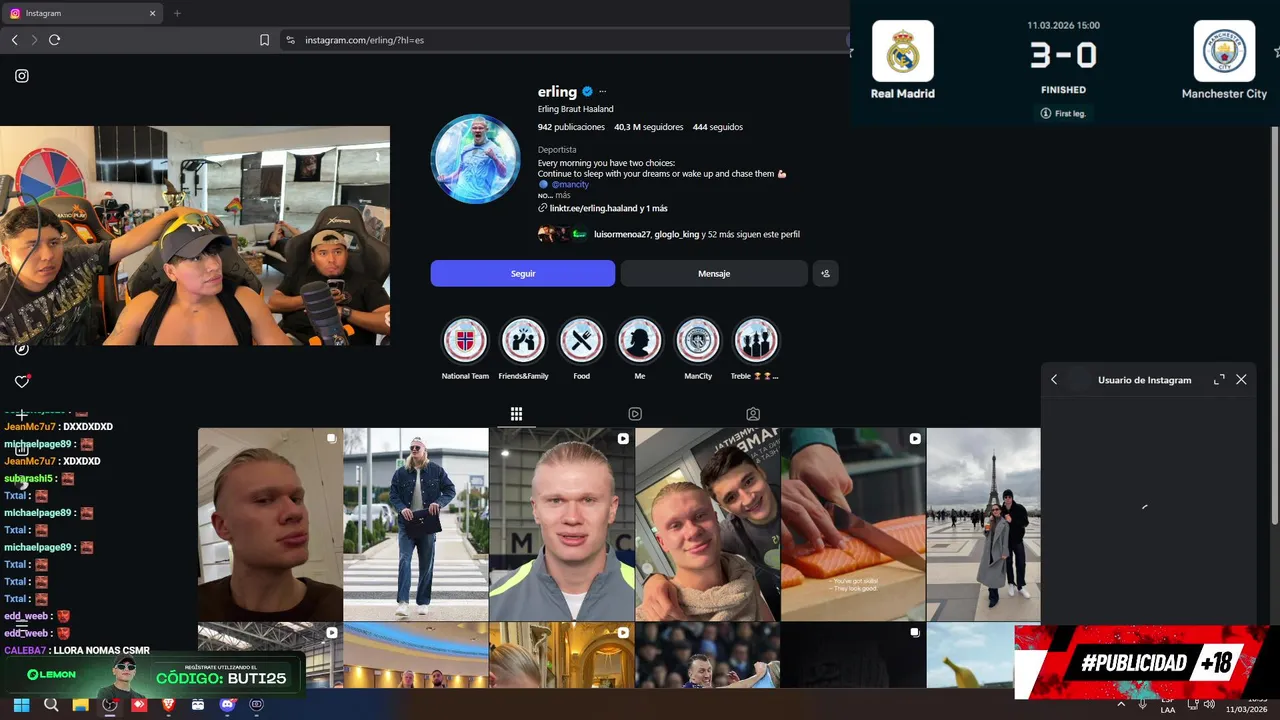Click the First leg info icon
Viewport: 1280px width, 720px height.
pyautogui.click(x=1046, y=113)
